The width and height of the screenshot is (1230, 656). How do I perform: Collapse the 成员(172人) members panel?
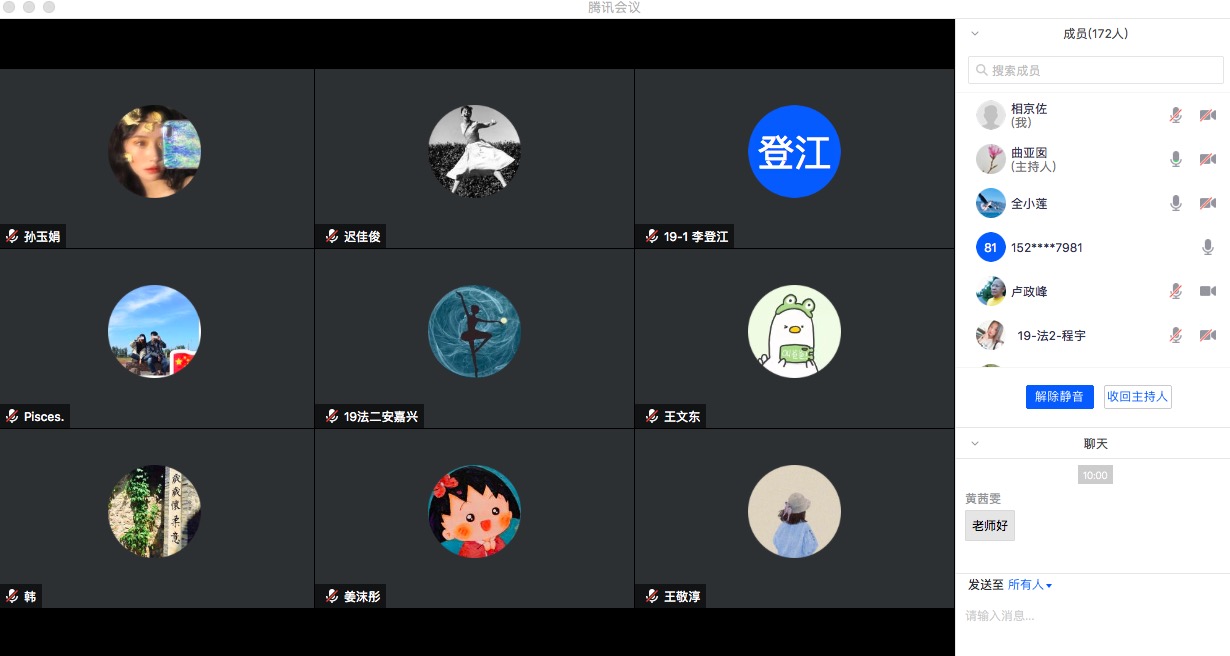click(975, 34)
